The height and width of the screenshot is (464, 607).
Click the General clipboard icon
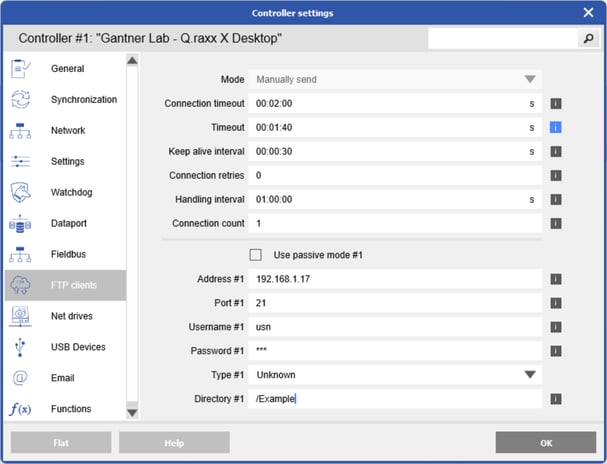point(20,68)
